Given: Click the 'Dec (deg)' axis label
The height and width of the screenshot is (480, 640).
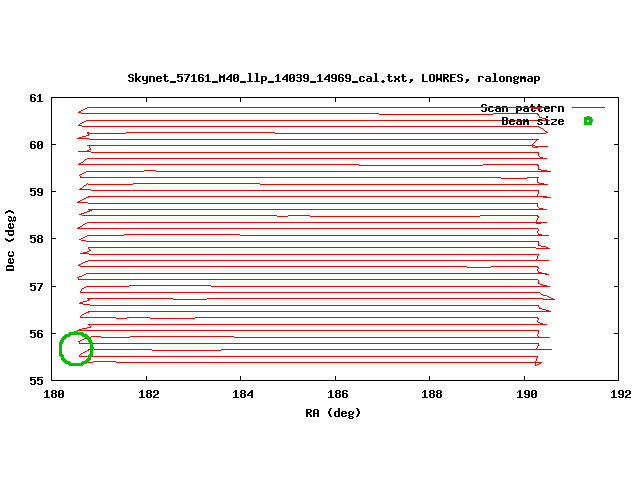Looking at the screenshot, I should click(10, 240).
